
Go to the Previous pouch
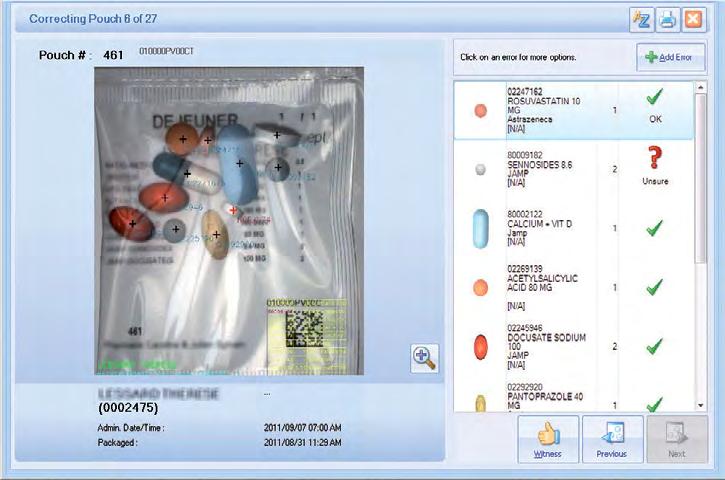[612, 439]
